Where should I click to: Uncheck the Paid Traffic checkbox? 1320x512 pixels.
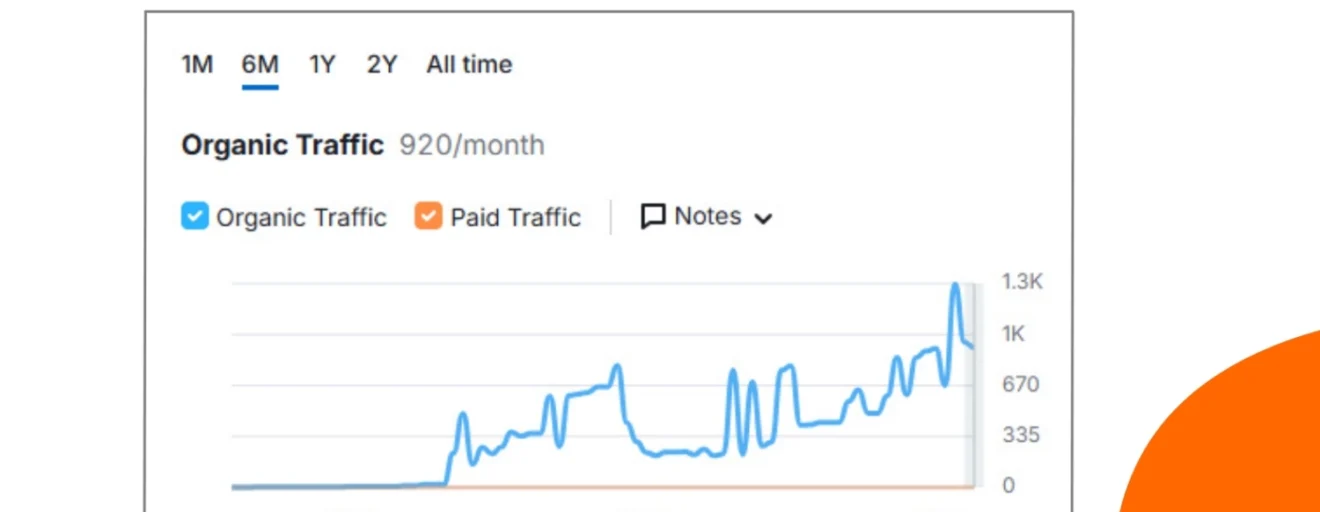[x=428, y=217]
